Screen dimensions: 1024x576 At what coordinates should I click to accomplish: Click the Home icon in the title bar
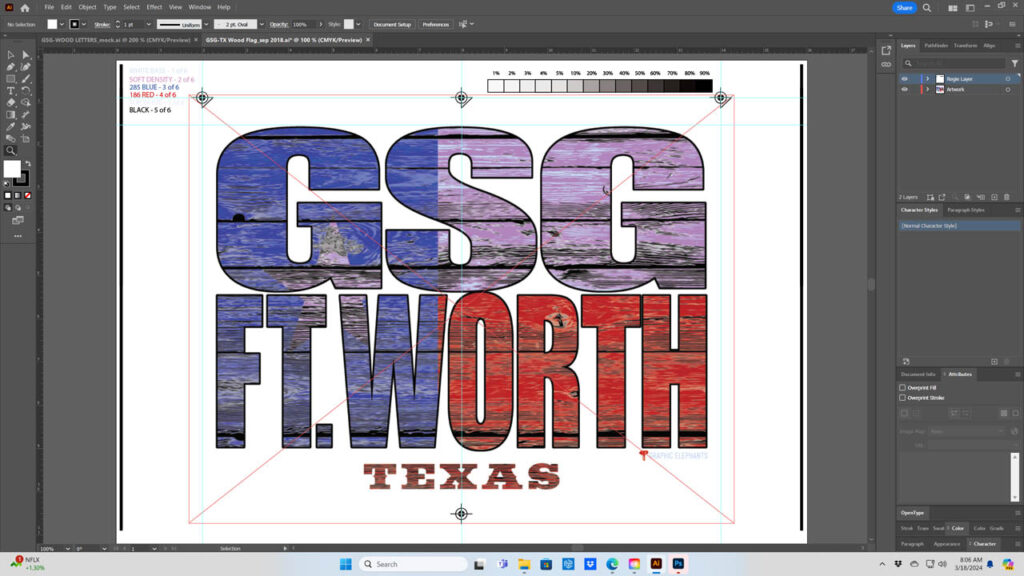[x=25, y=7]
